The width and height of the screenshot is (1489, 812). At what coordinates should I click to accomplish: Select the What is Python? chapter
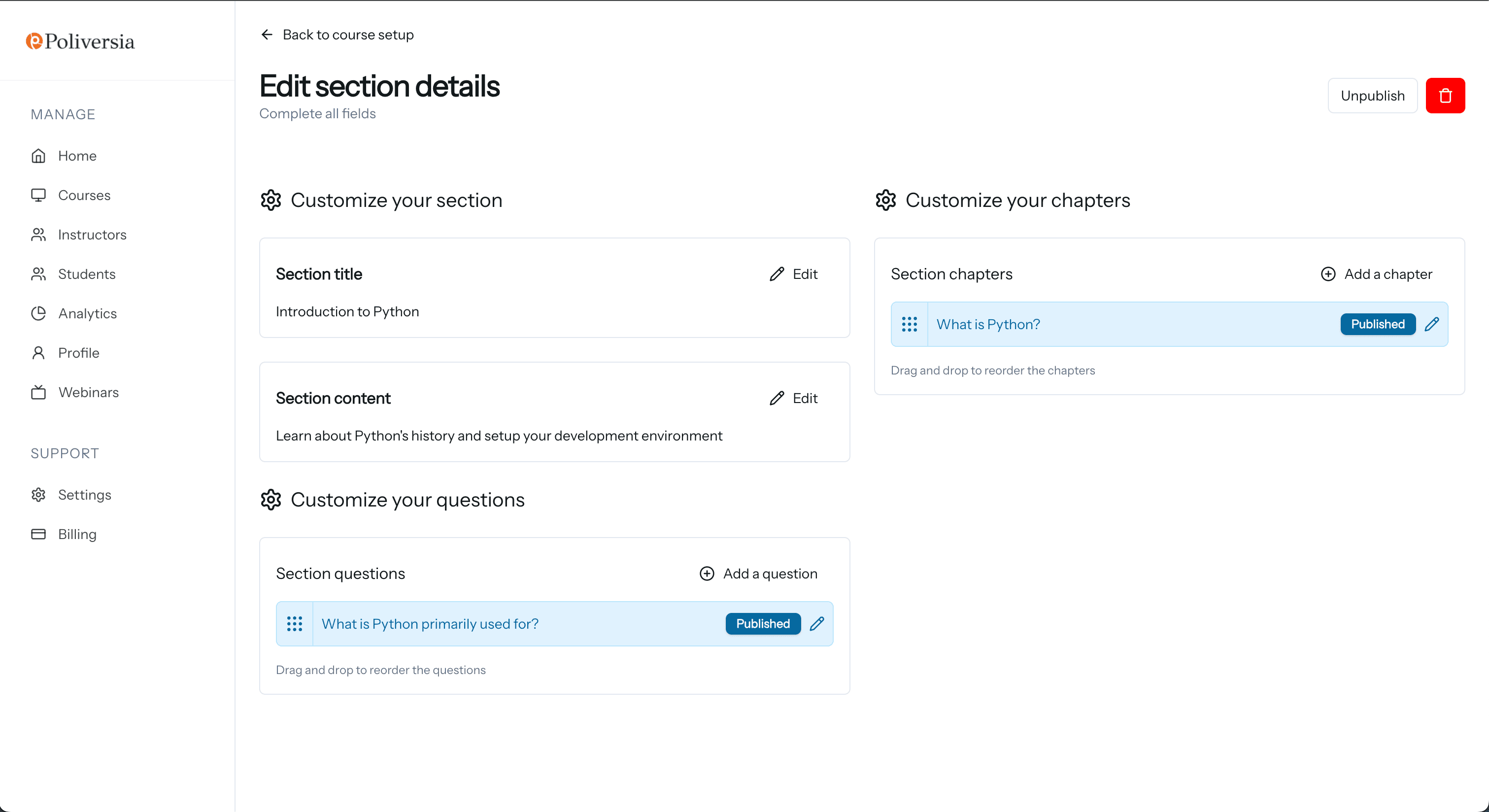pyautogui.click(x=988, y=324)
